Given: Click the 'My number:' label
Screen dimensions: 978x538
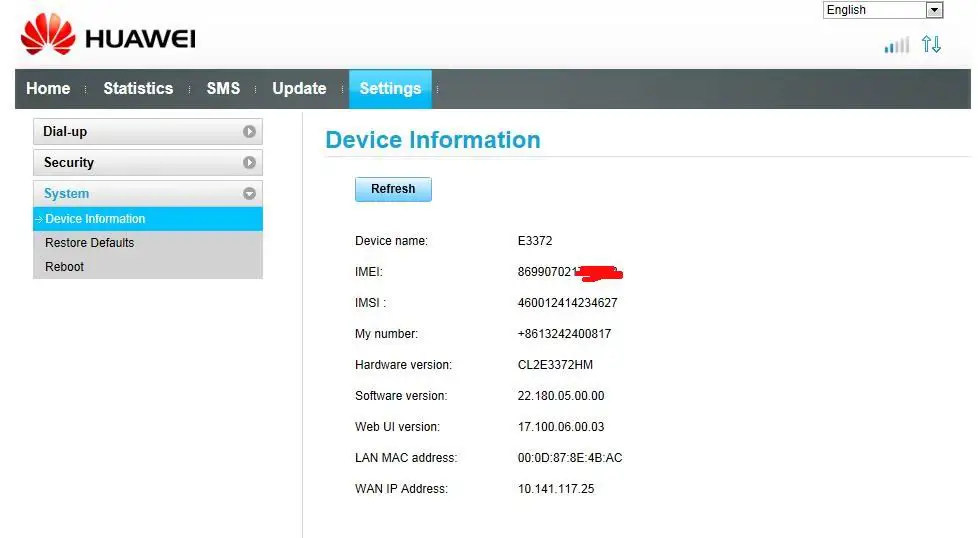Looking at the screenshot, I should coord(386,334).
